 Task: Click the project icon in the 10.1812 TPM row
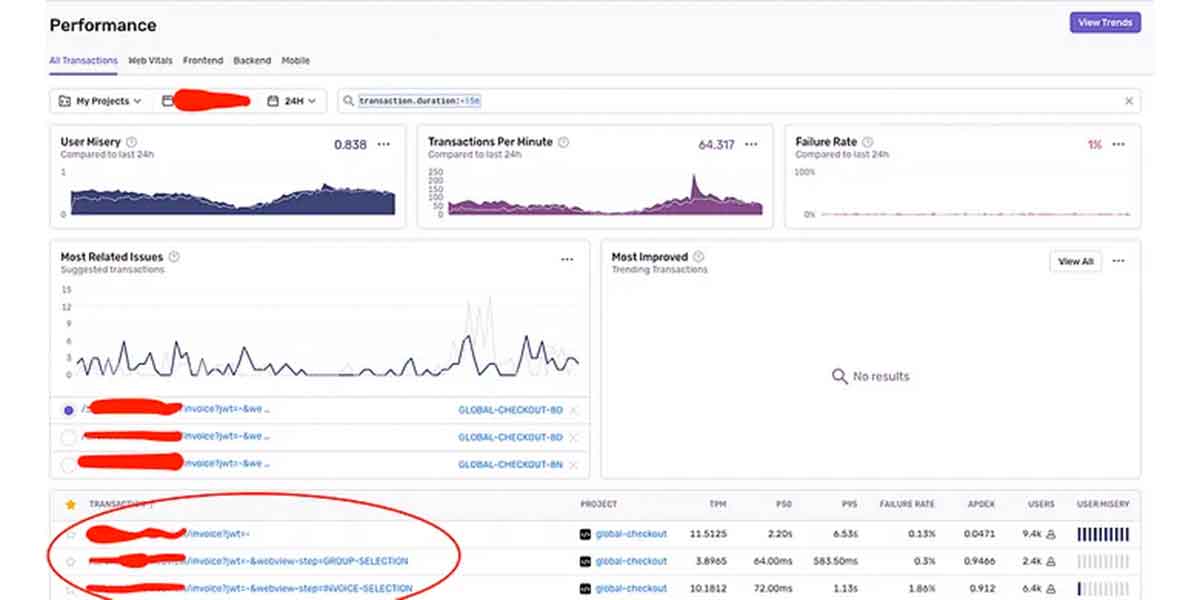585,588
